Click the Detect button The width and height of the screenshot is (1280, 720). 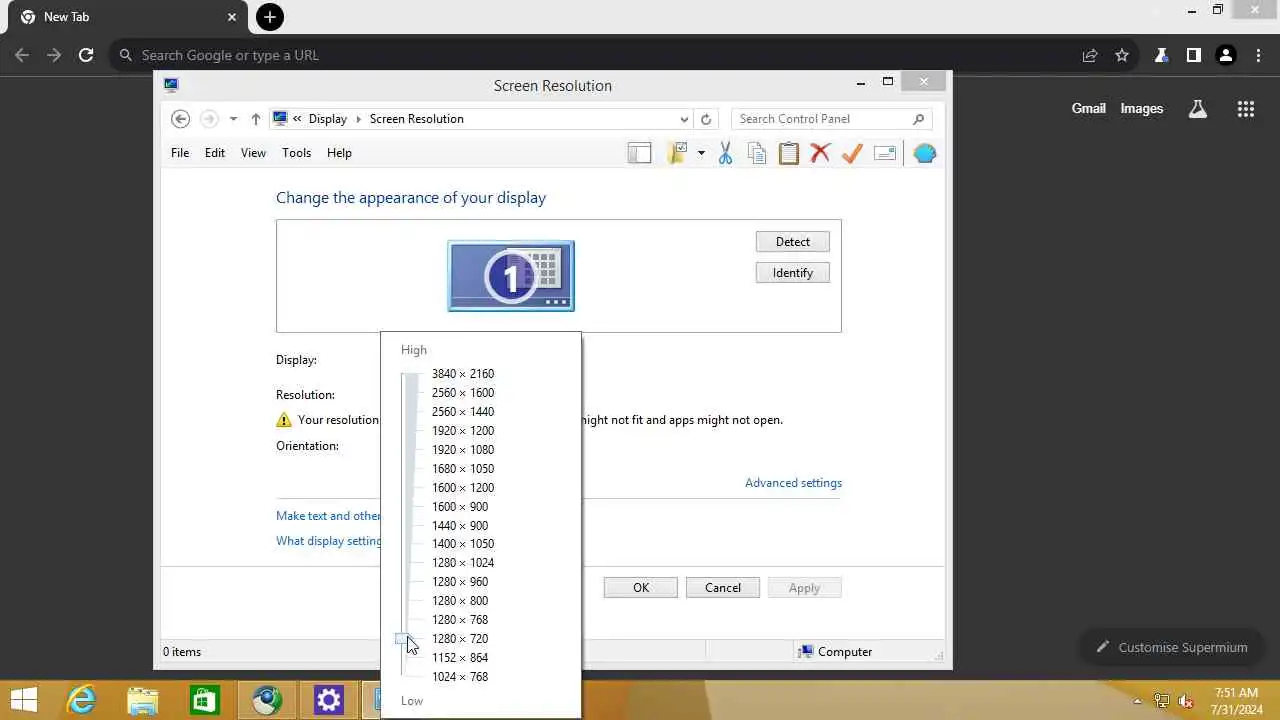[x=793, y=242]
